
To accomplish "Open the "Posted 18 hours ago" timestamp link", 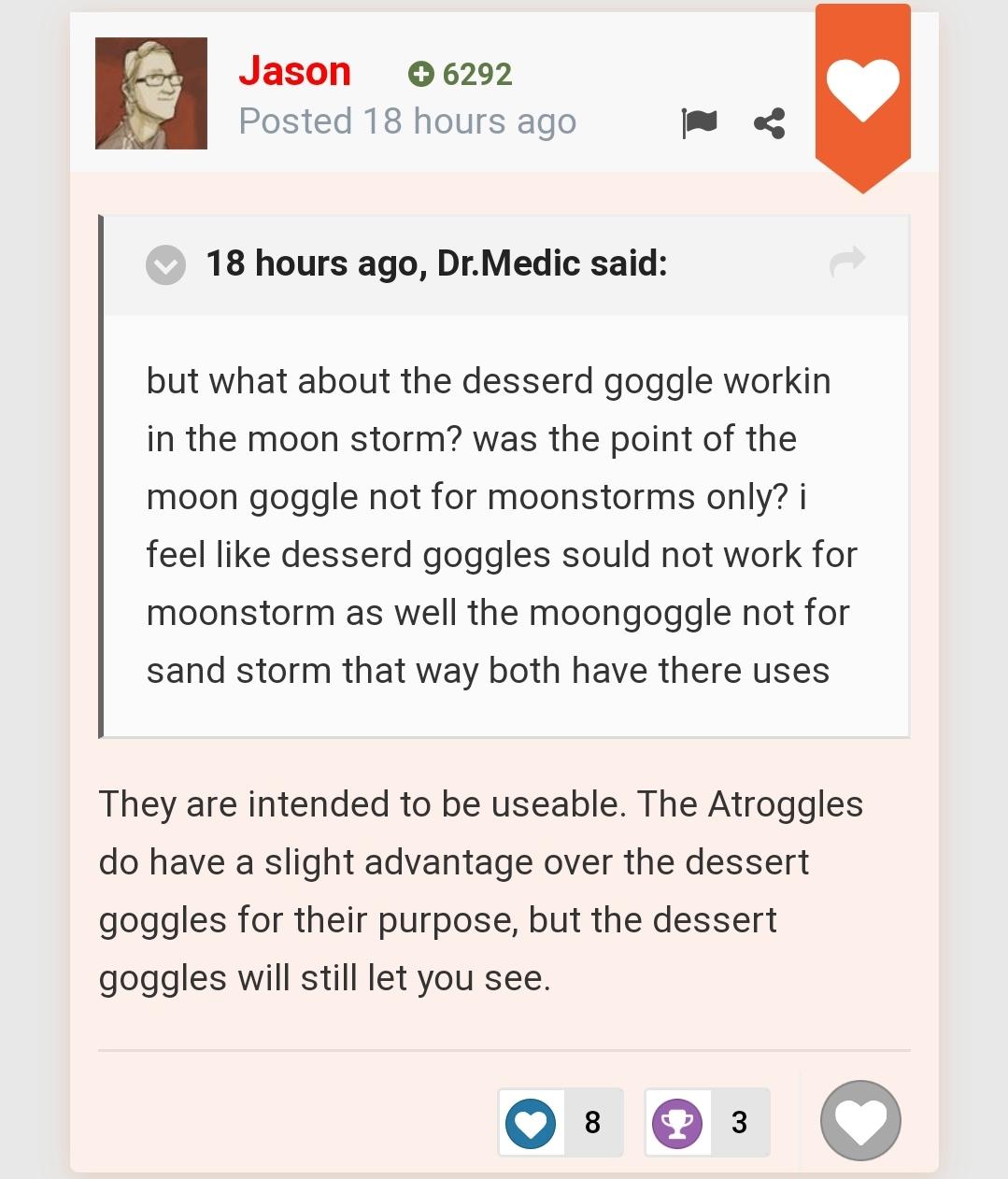I will [407, 121].
